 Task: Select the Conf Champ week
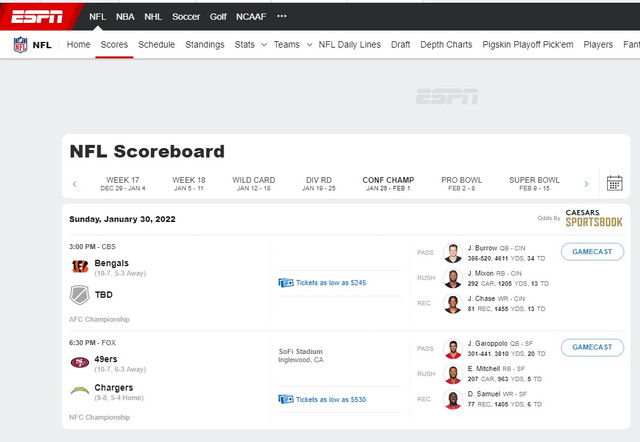click(388, 184)
